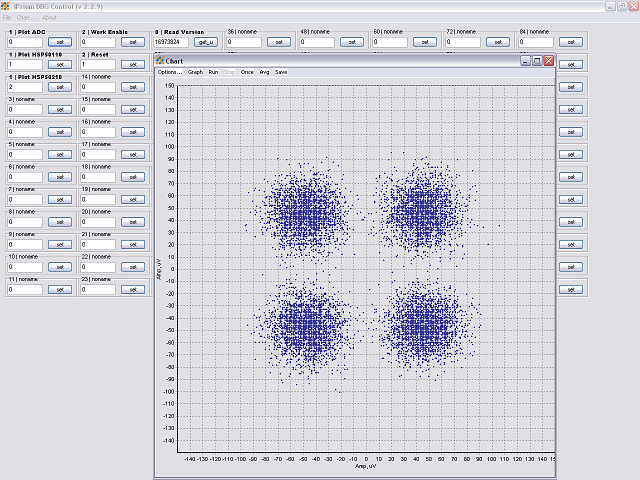Viewport: 640px width, 480px height.
Task: Focus the 48 | noname value field
Action: point(317,42)
